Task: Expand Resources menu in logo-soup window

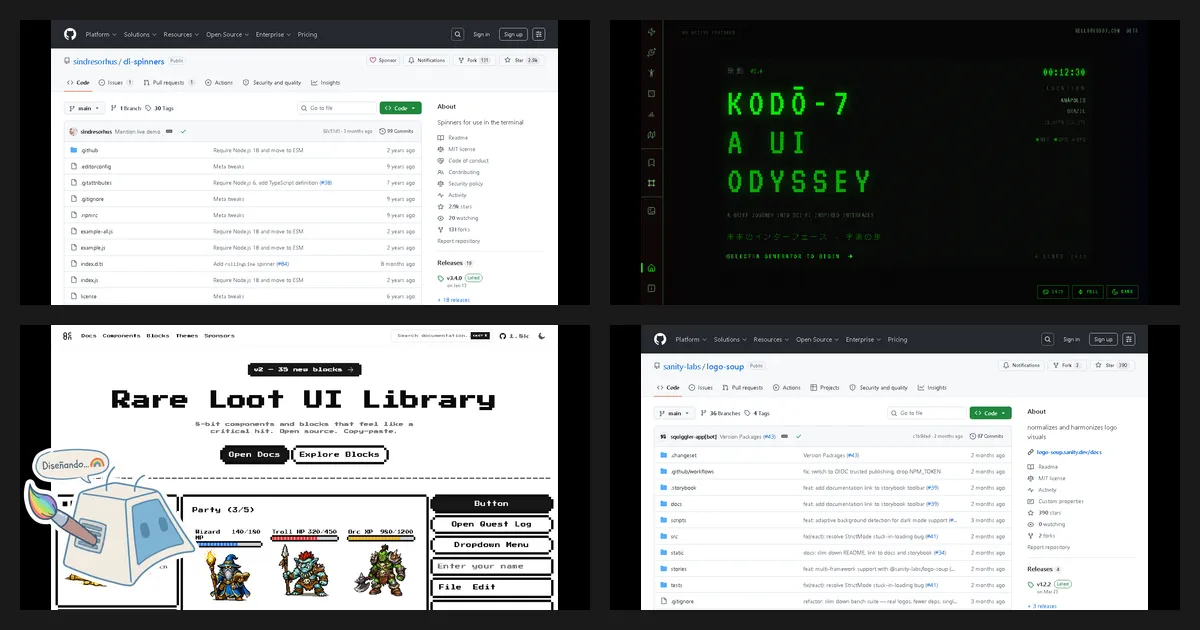Action: point(771,339)
